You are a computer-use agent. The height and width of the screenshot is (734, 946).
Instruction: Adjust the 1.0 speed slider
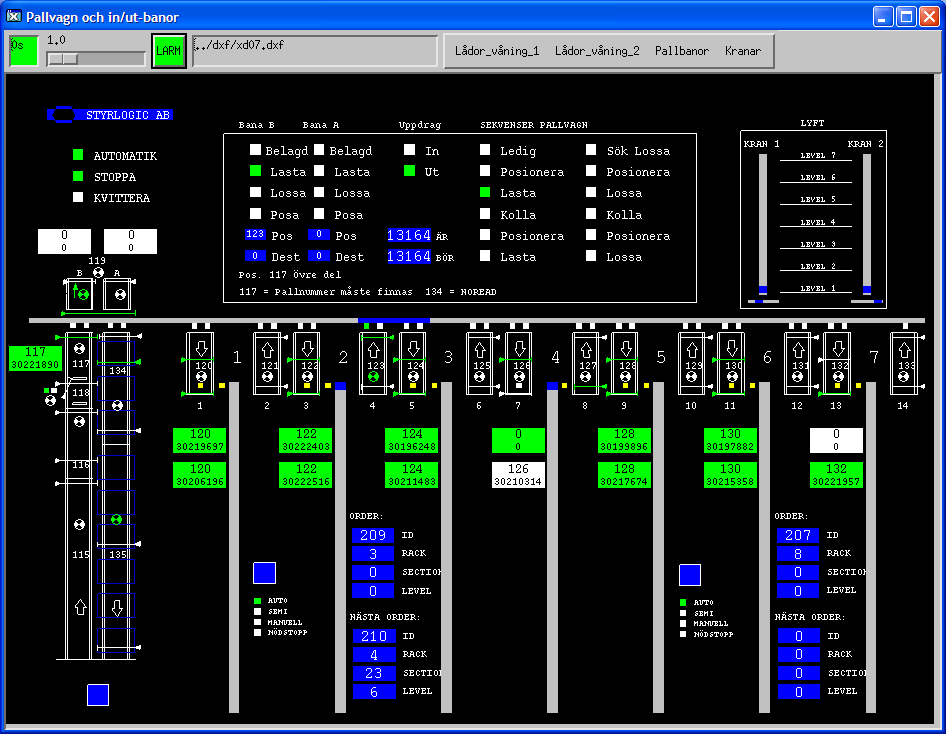point(96,59)
